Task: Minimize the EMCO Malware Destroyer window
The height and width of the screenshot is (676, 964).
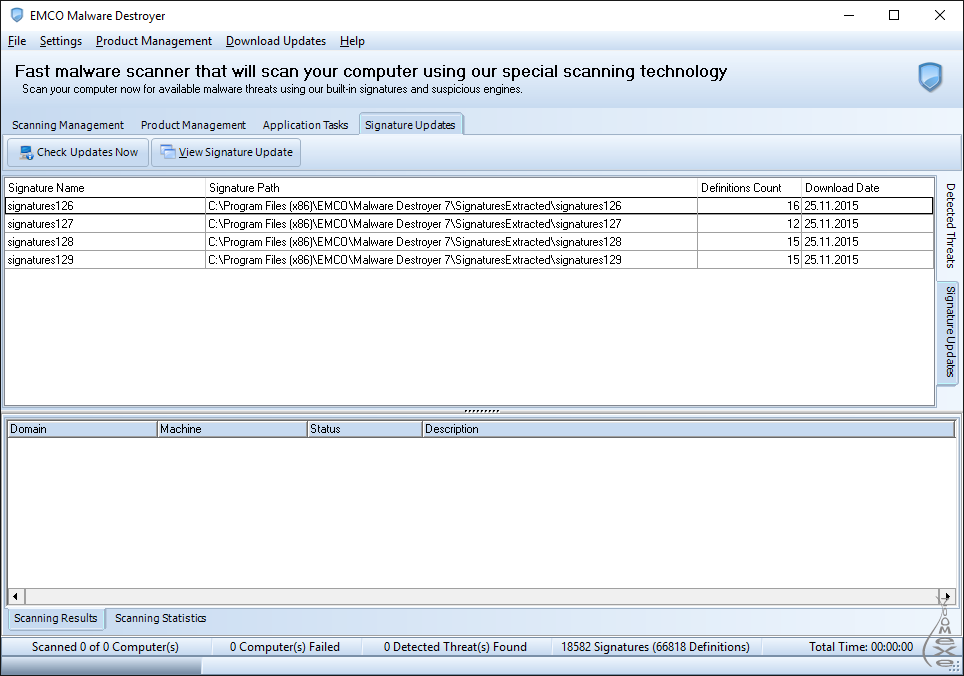Action: 849,15
